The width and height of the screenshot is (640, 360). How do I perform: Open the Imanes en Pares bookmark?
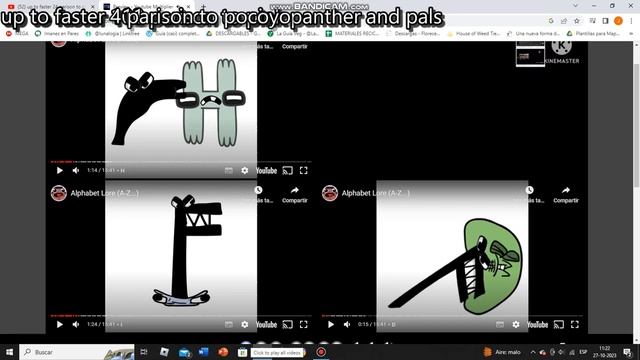(57, 33)
